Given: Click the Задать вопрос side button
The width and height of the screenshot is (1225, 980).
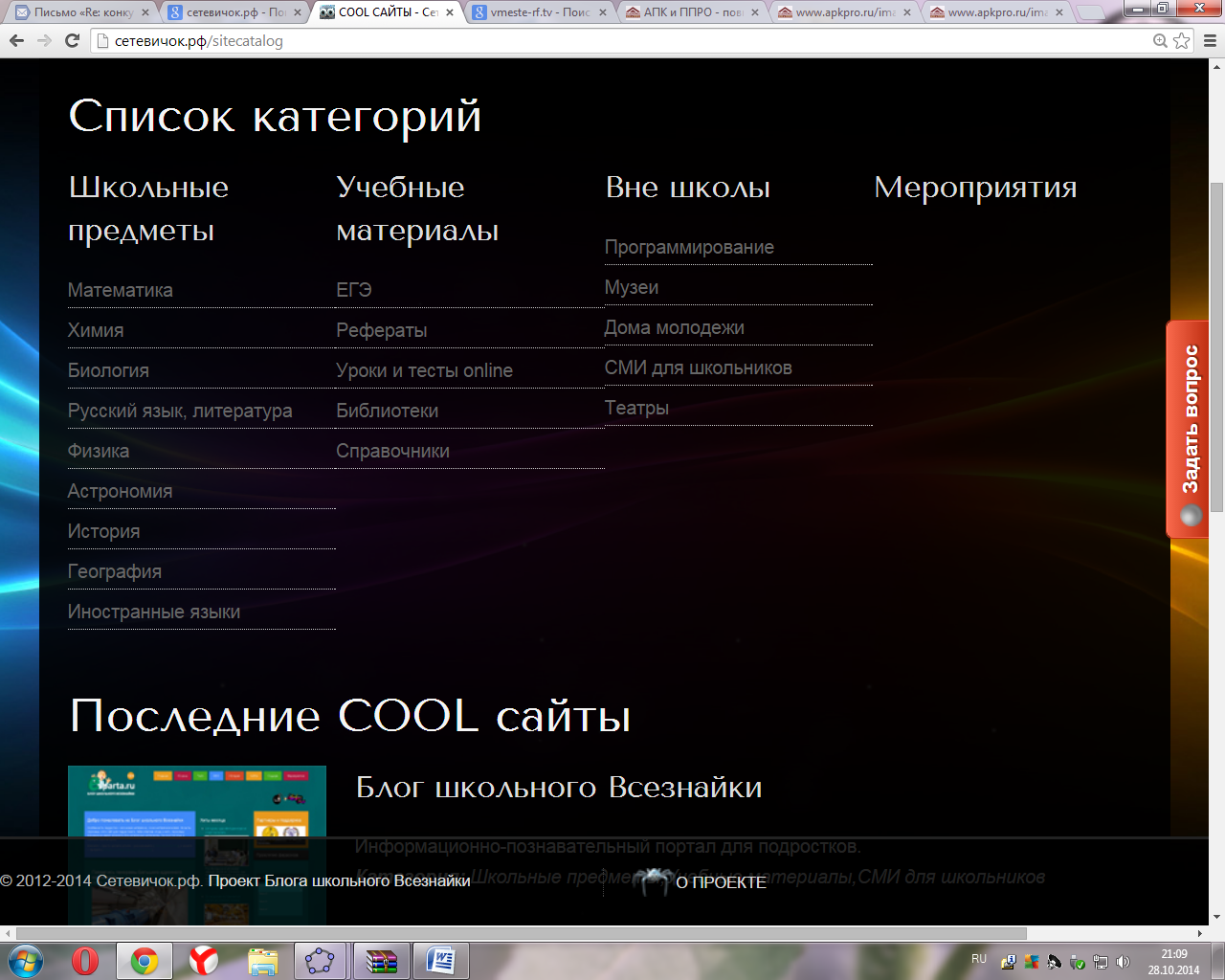Looking at the screenshot, I should pos(1188,429).
